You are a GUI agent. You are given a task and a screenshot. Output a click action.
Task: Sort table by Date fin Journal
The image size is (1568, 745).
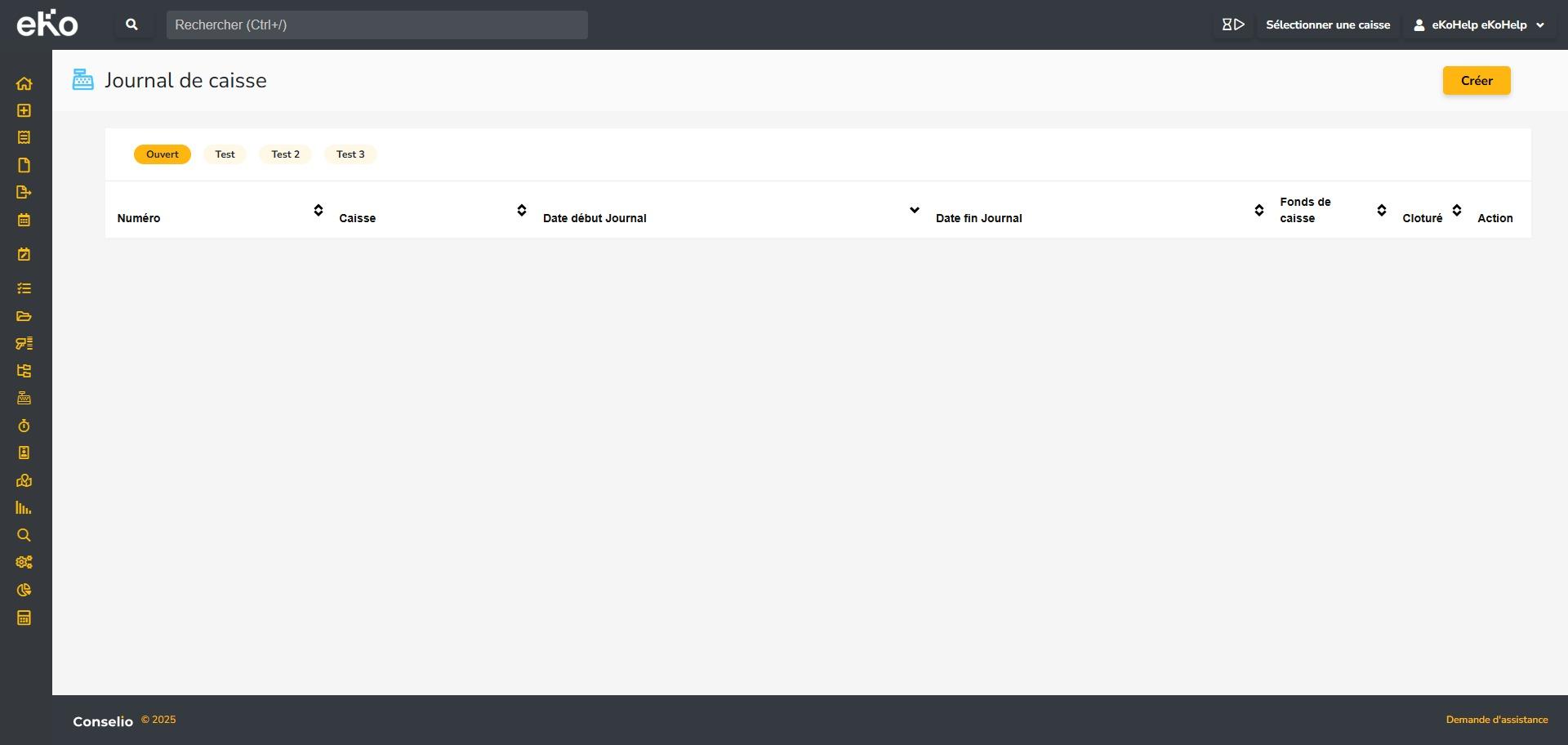pos(1258,211)
